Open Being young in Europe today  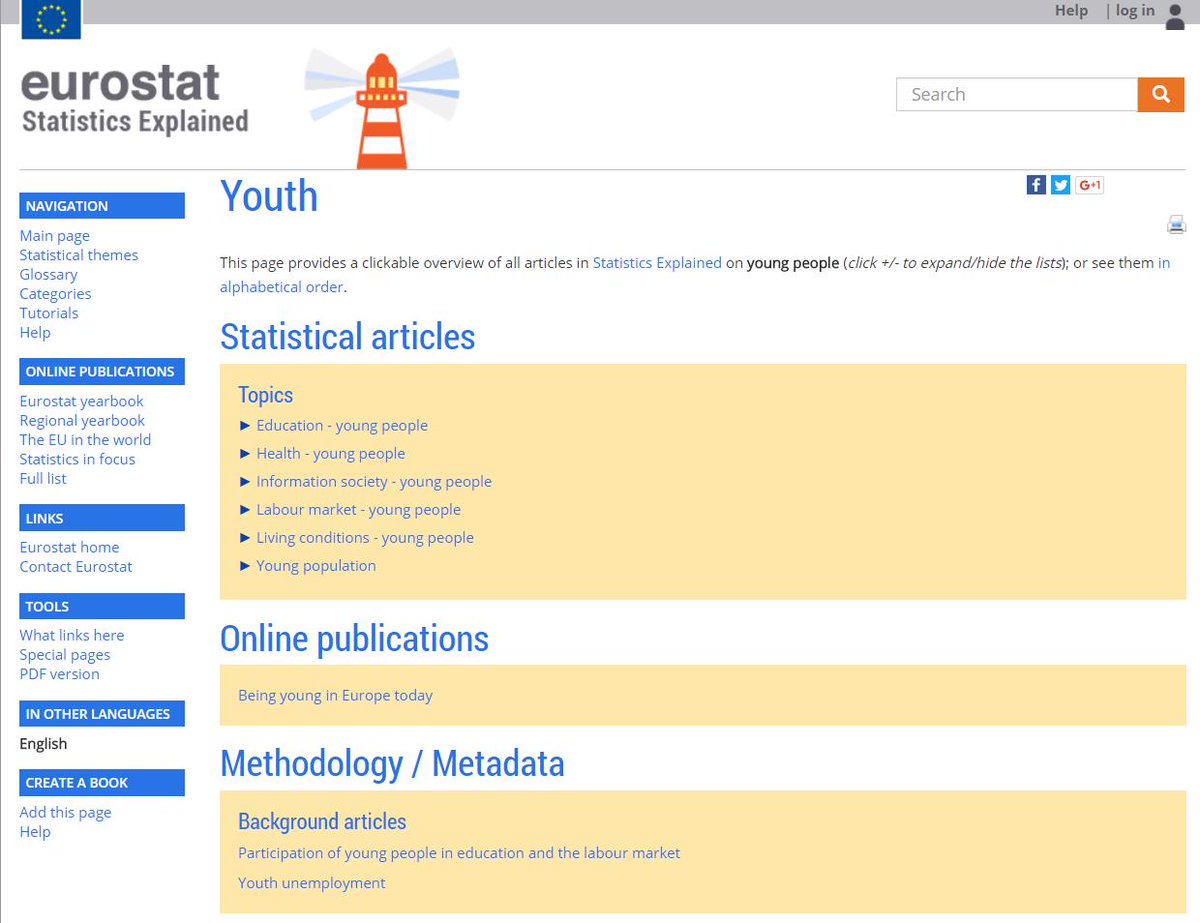pyautogui.click(x=335, y=695)
